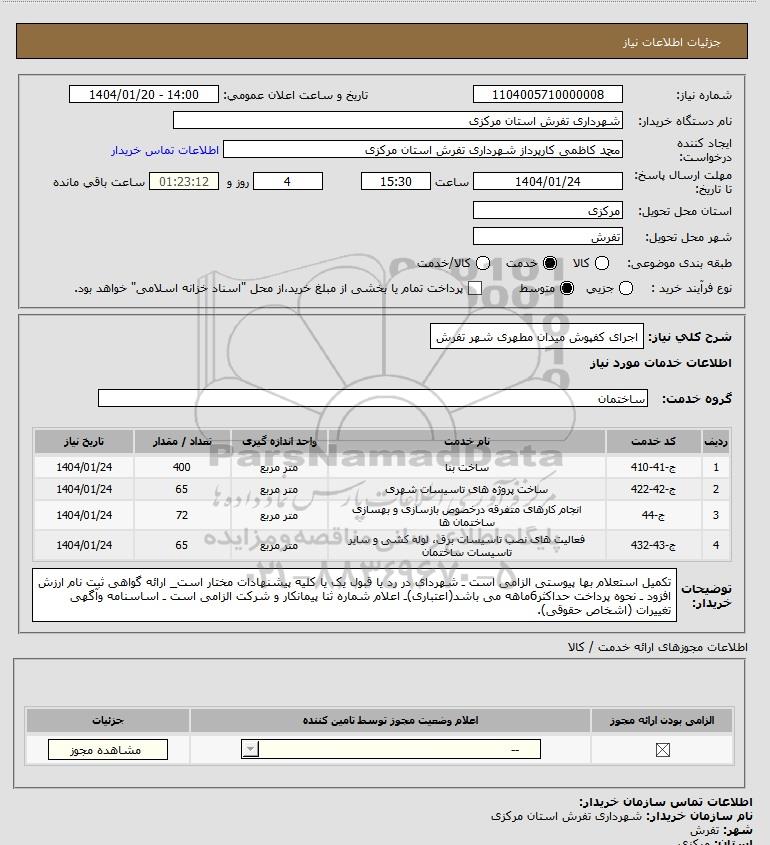The height and width of the screenshot is (845, 770).
Task: Click service code ج-41-410
Action: click(x=653, y=467)
